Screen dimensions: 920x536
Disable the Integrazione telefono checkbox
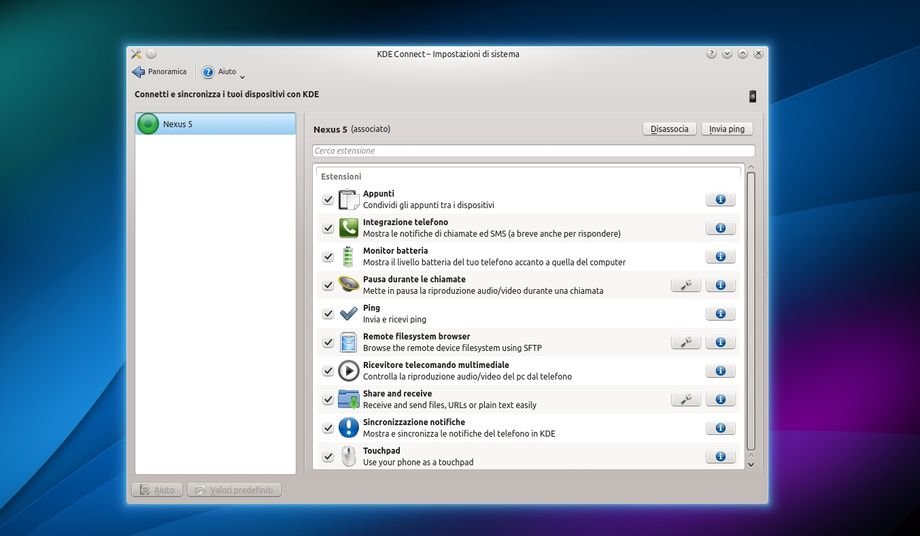point(328,228)
